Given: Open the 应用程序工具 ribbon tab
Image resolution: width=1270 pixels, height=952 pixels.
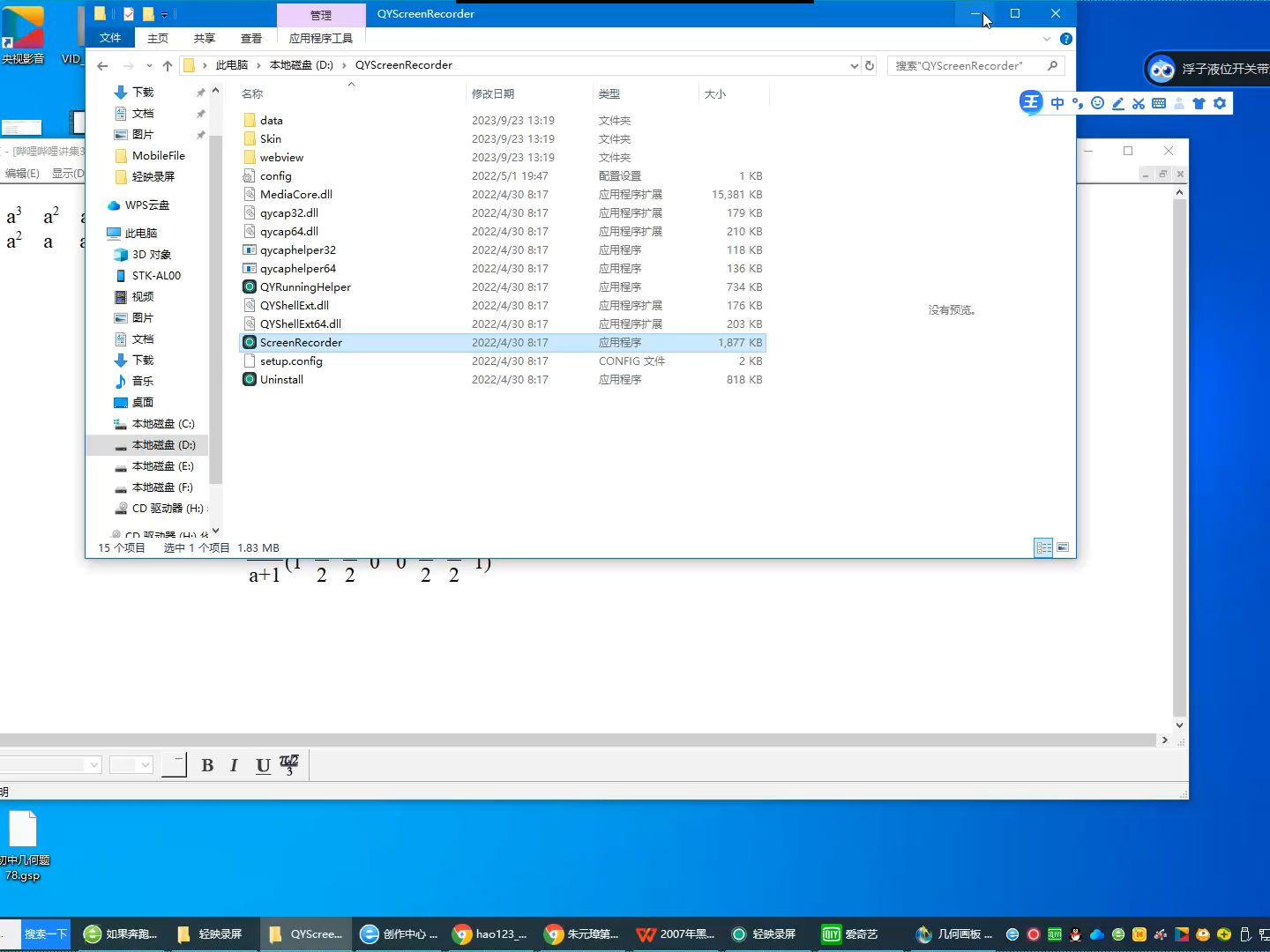Looking at the screenshot, I should click(321, 38).
